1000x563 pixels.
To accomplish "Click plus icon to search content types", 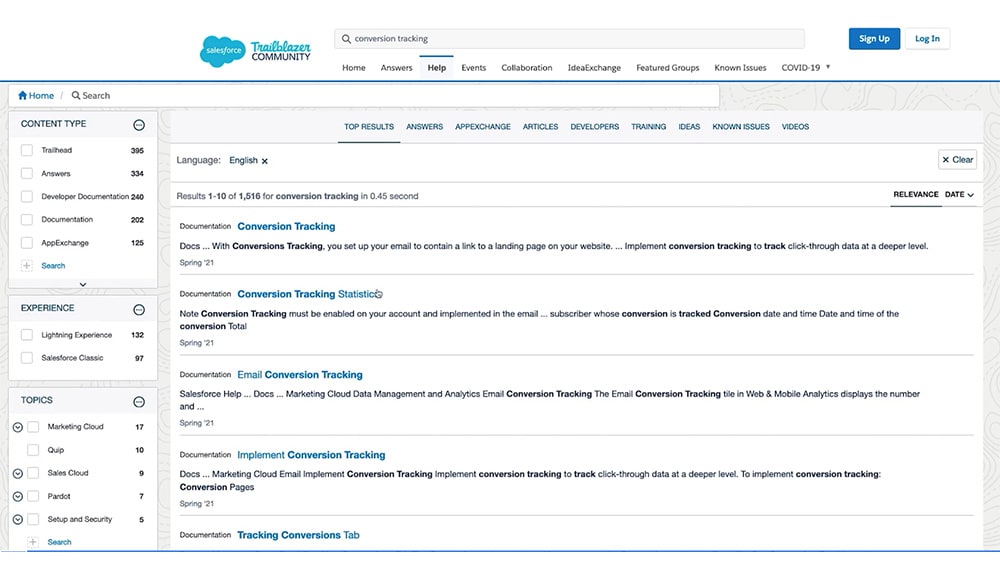I will [x=27, y=266].
